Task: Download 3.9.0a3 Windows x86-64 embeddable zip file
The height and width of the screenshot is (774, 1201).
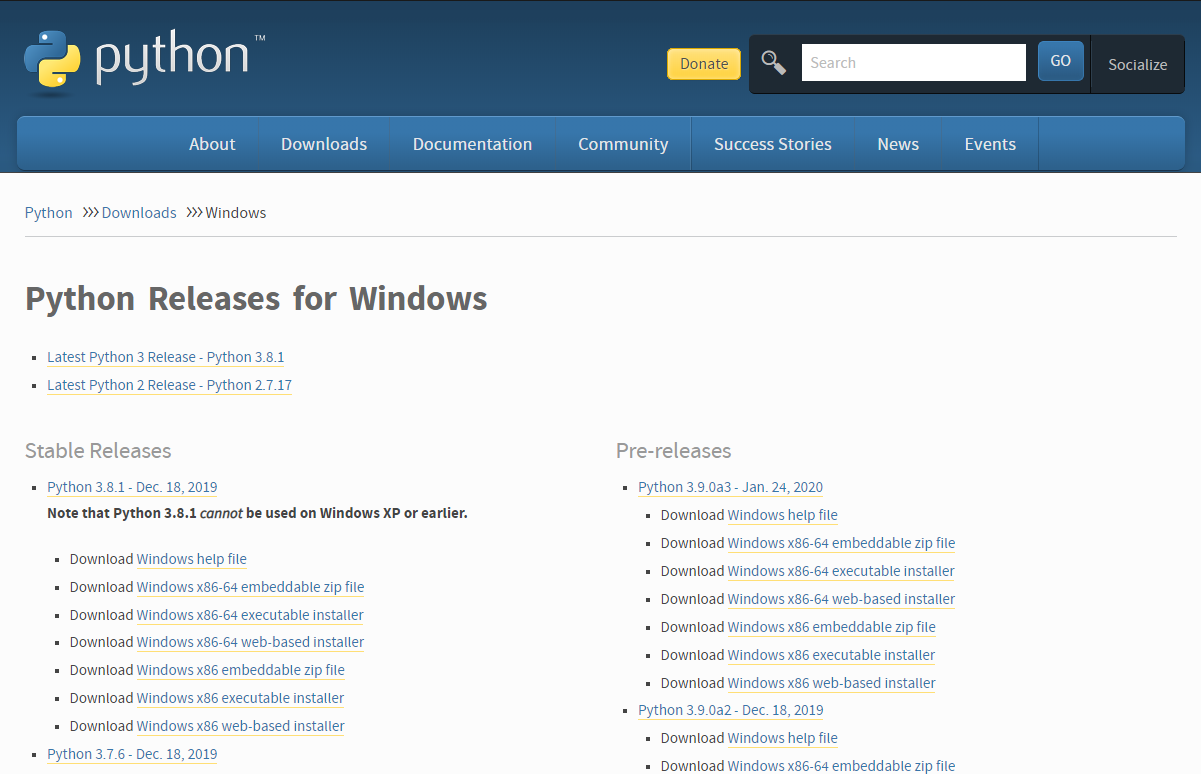Action: pyautogui.click(x=841, y=543)
